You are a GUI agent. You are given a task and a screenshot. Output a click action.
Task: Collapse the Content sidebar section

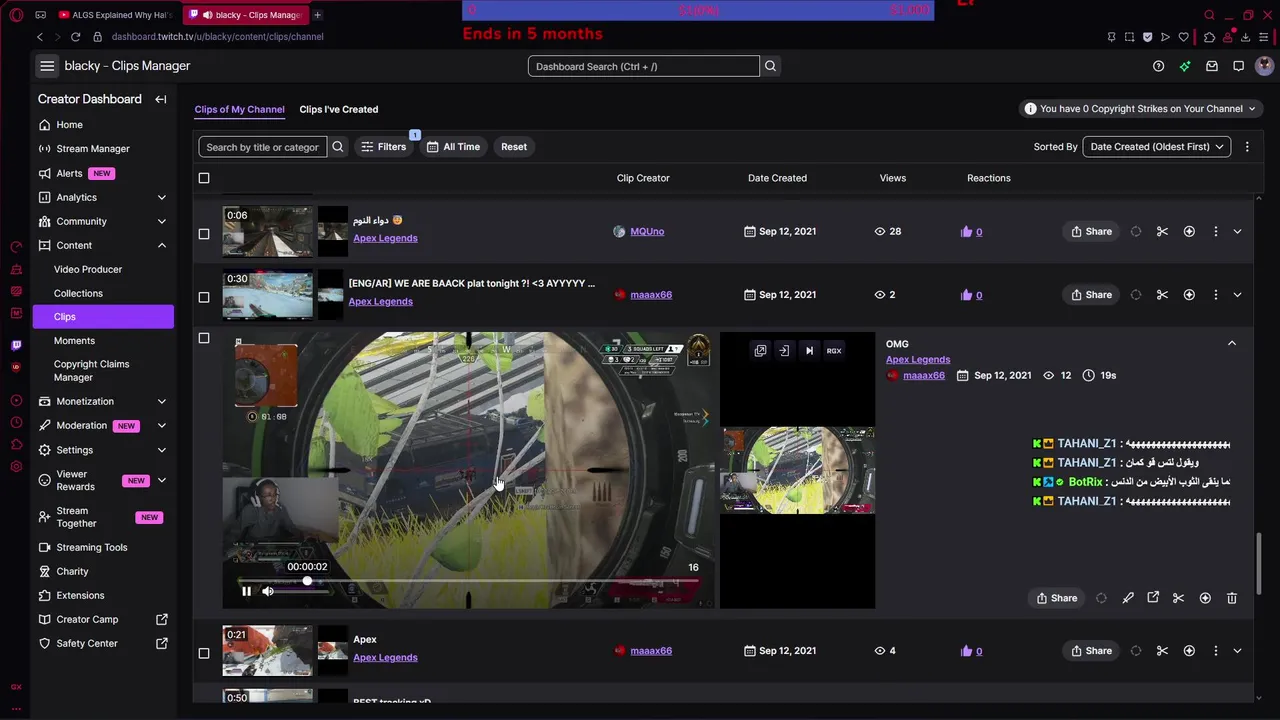[x=162, y=245]
